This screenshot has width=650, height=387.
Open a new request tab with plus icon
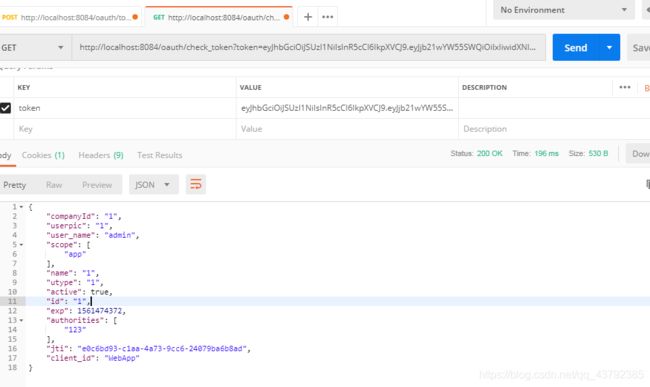click(308, 17)
